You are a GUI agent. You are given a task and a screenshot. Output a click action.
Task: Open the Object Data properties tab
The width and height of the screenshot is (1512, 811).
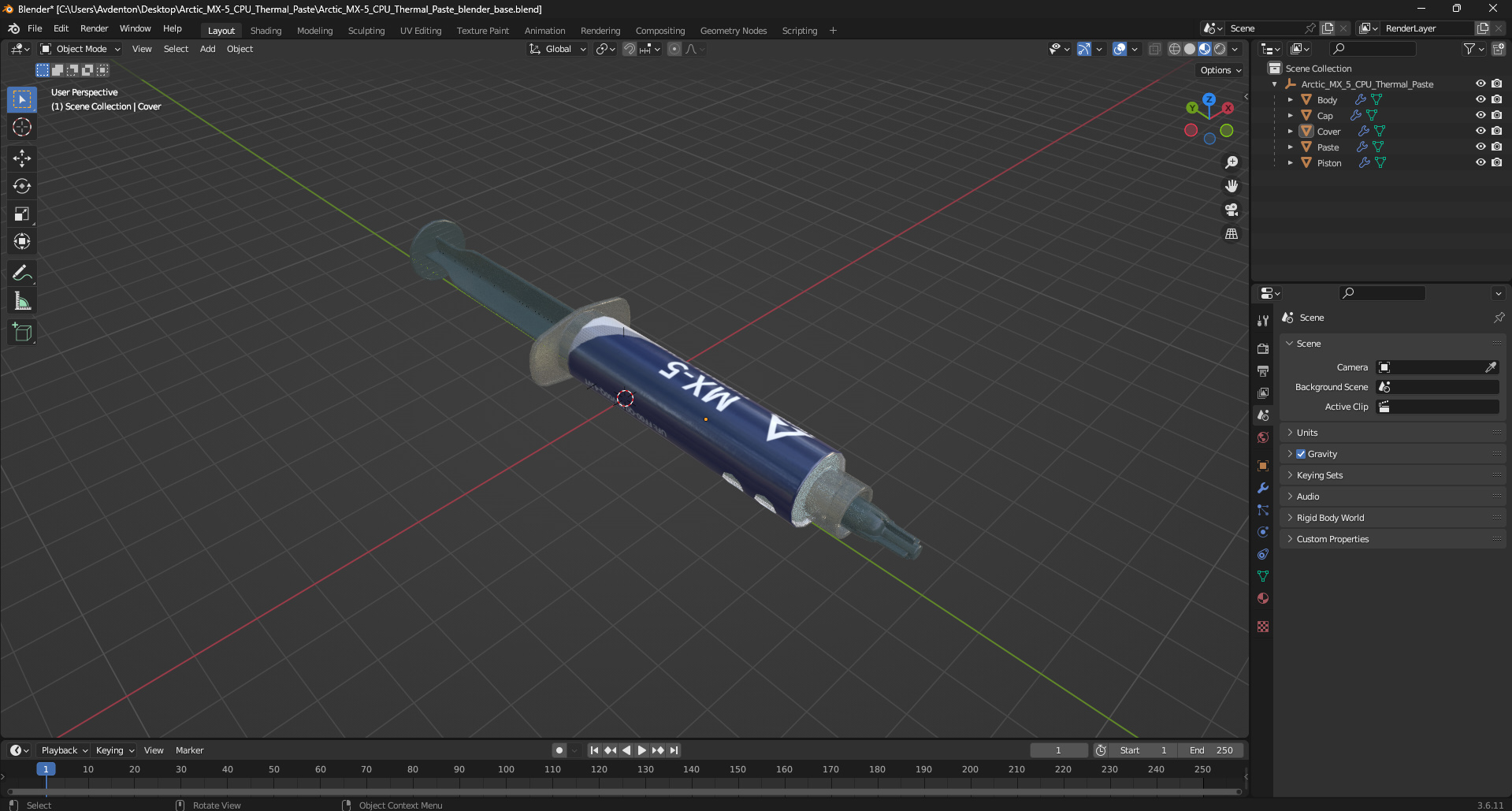pyautogui.click(x=1263, y=576)
